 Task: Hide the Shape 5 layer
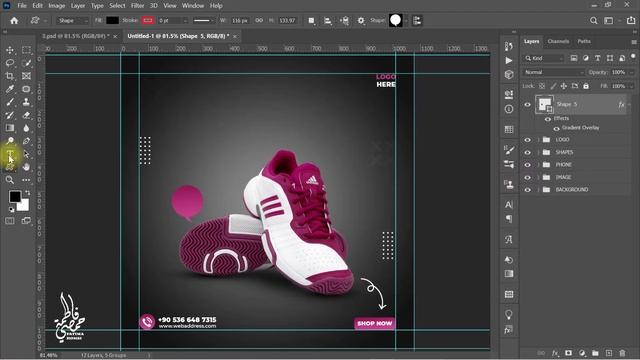pyautogui.click(x=527, y=104)
